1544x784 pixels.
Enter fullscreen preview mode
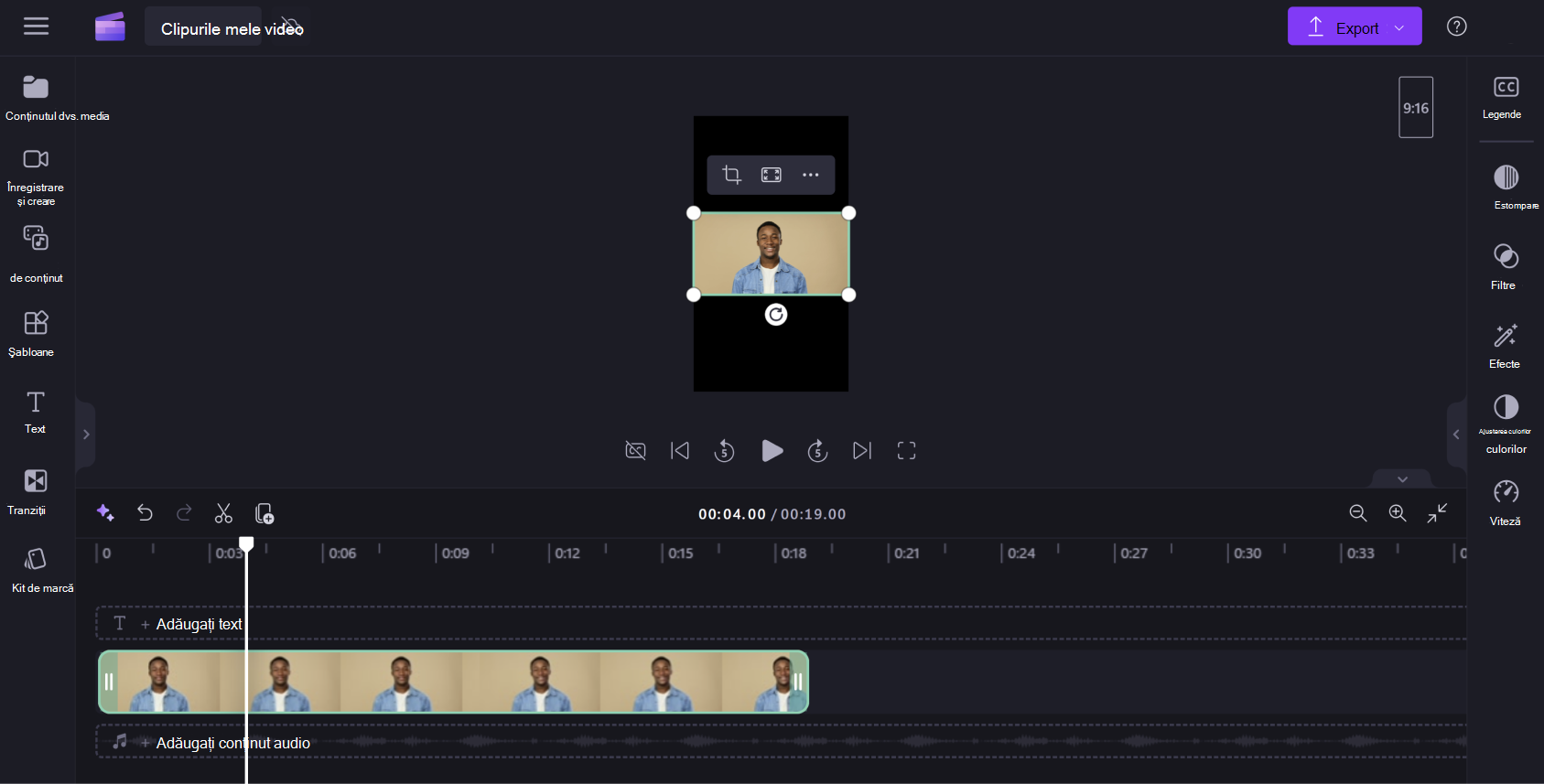[x=906, y=450]
